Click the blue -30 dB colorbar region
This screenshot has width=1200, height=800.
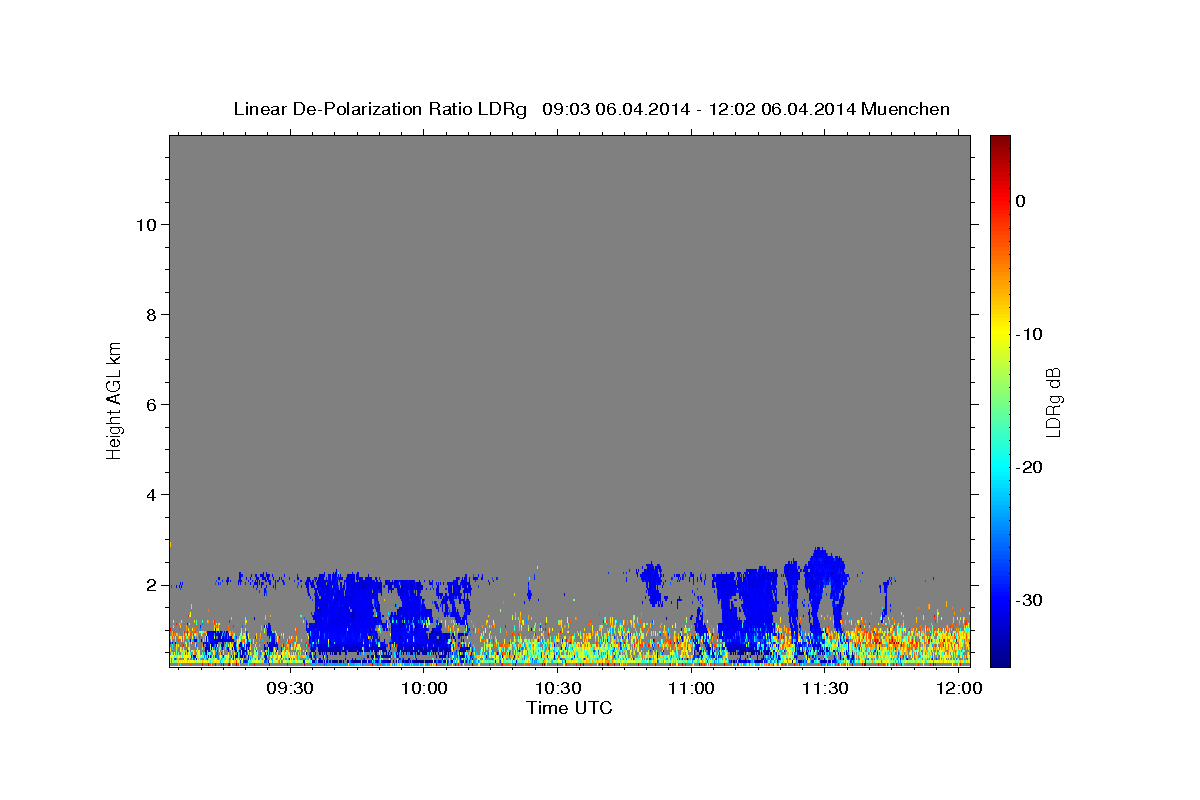click(x=1000, y=600)
